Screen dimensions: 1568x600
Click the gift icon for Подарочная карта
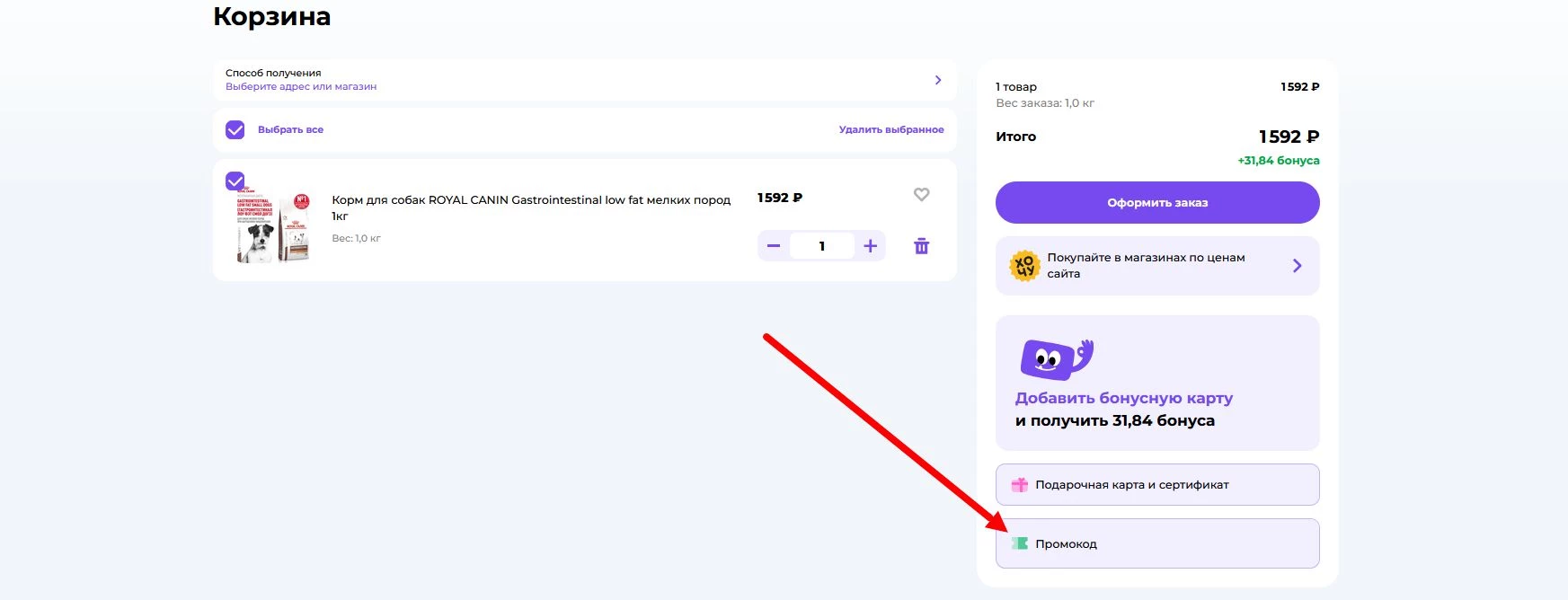coord(1020,485)
